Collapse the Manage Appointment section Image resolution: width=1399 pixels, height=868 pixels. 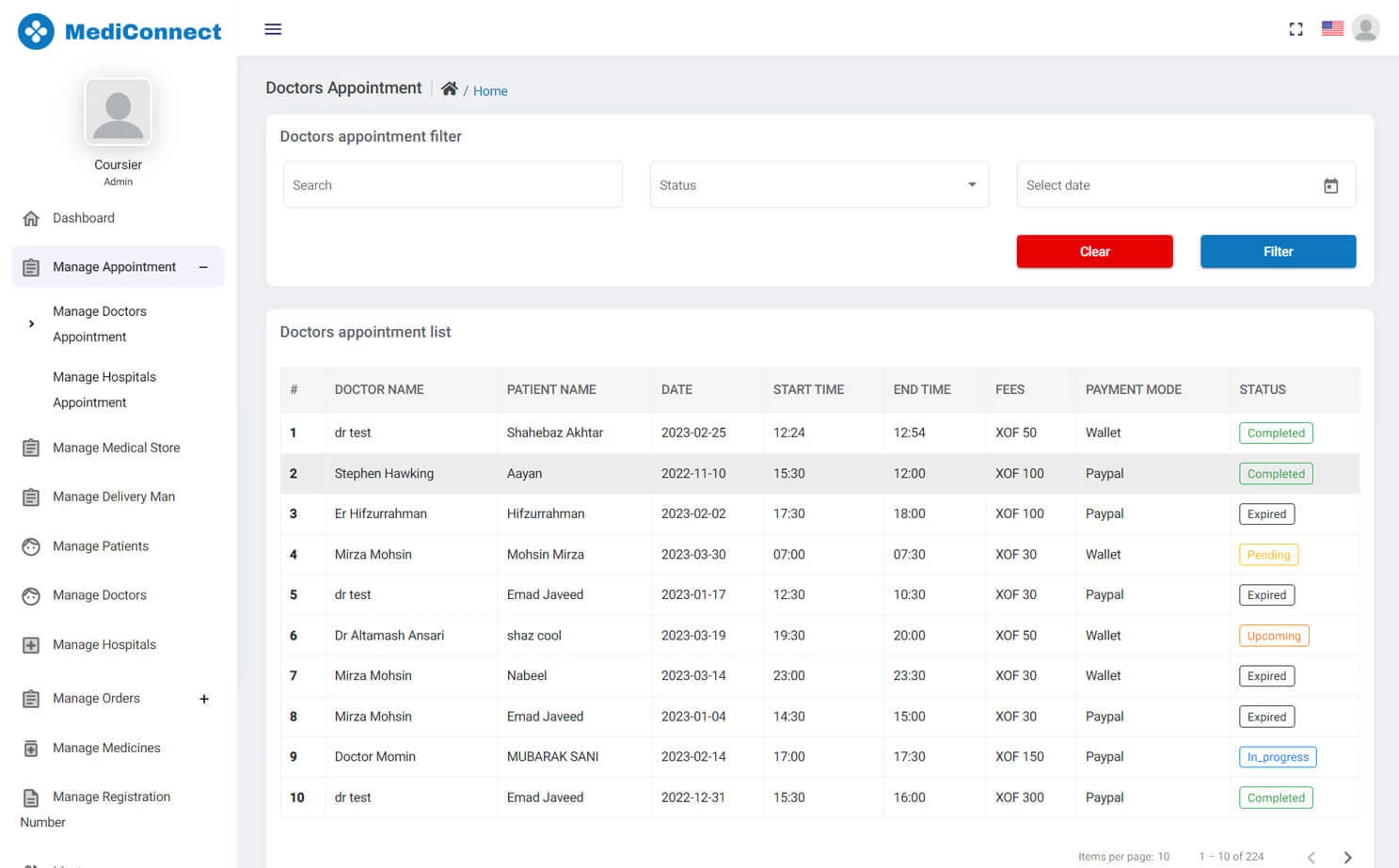(204, 267)
